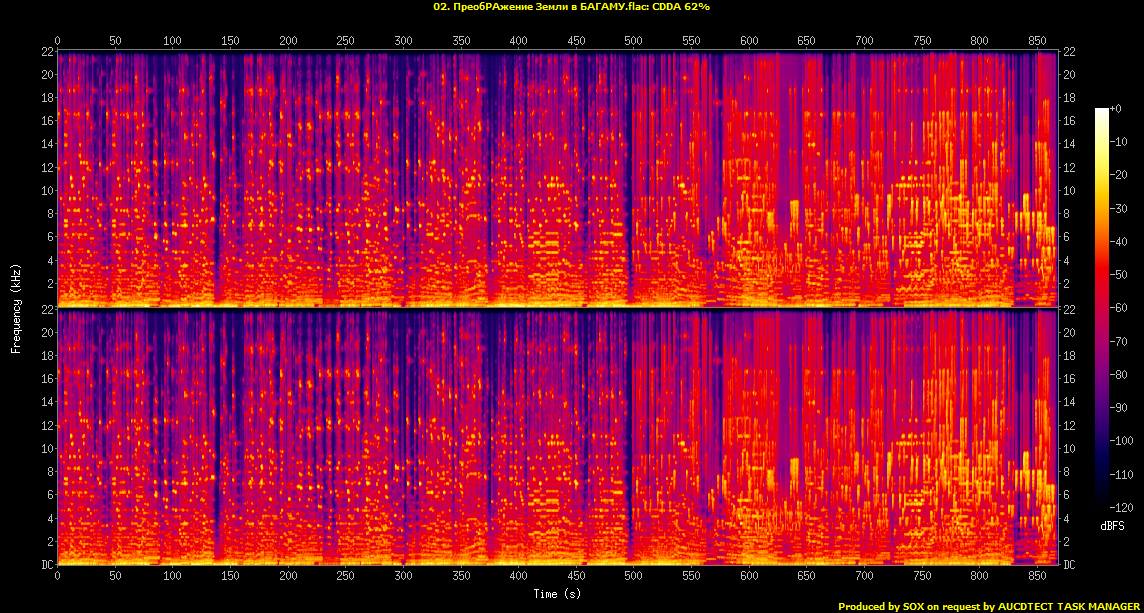Click the 500 tick on bottom time axis
This screenshot has height=613, width=1144.
click(x=633, y=576)
